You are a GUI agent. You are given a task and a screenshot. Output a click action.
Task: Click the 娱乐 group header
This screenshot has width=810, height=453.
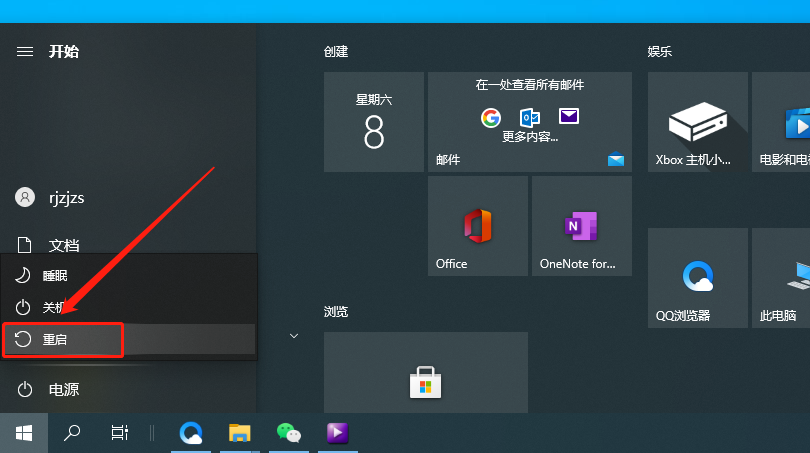click(660, 52)
